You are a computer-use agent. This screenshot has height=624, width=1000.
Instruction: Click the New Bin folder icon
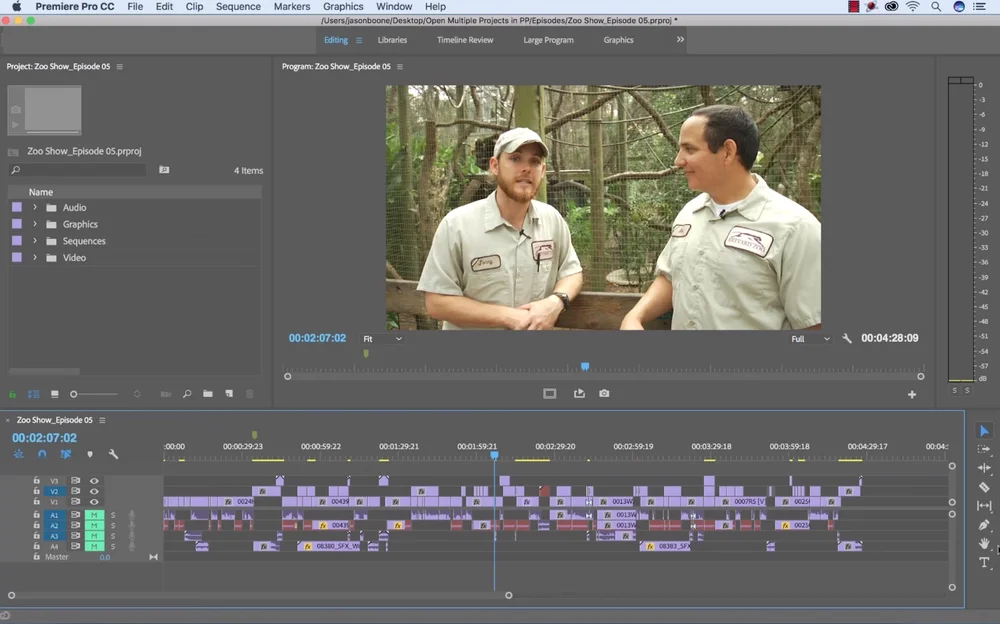208,394
